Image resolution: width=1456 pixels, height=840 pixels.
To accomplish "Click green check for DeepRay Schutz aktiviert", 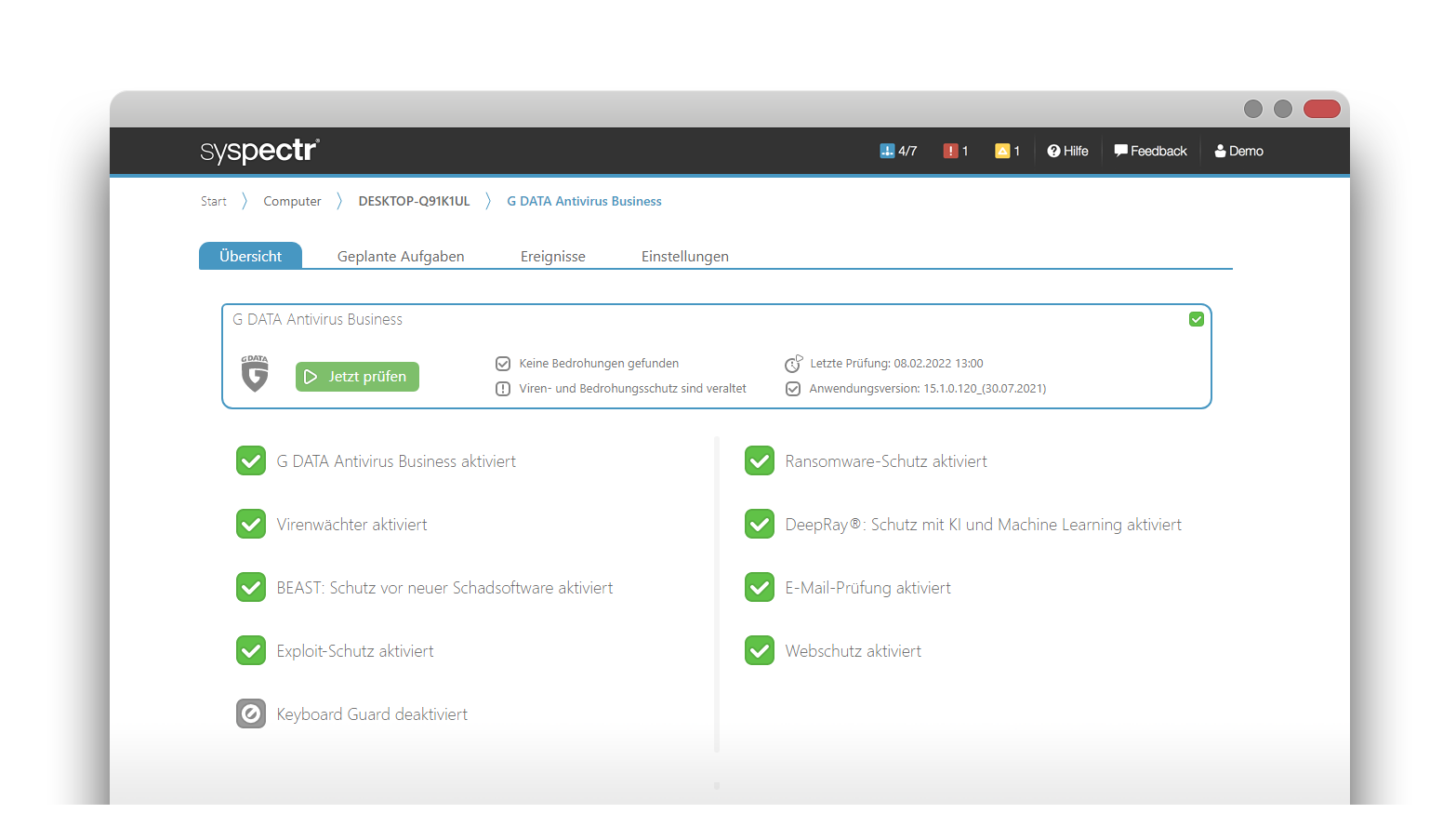I will click(x=760, y=525).
